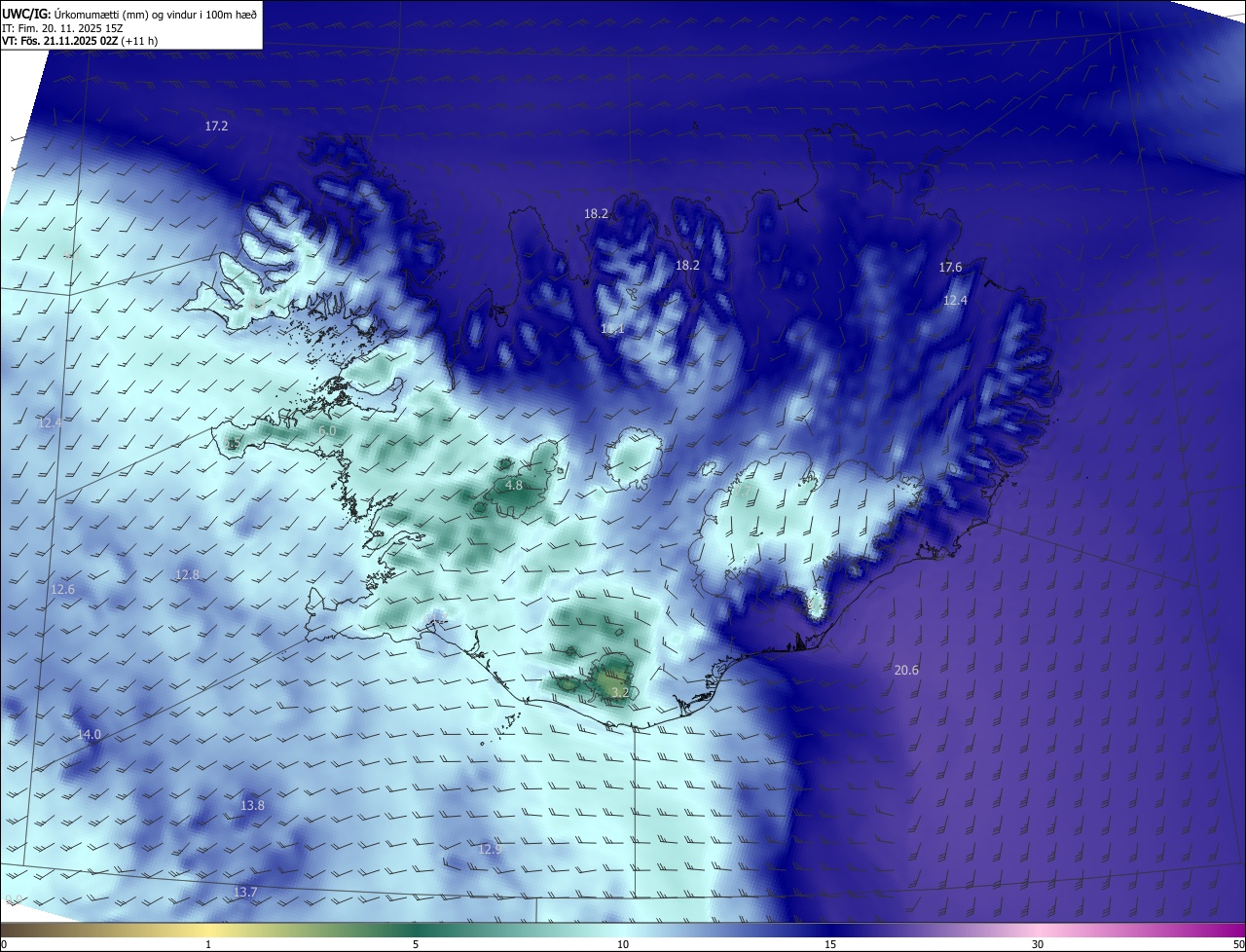The width and height of the screenshot is (1246, 952).
Task: Click the 13.7 value label on the map
Action: tap(245, 892)
